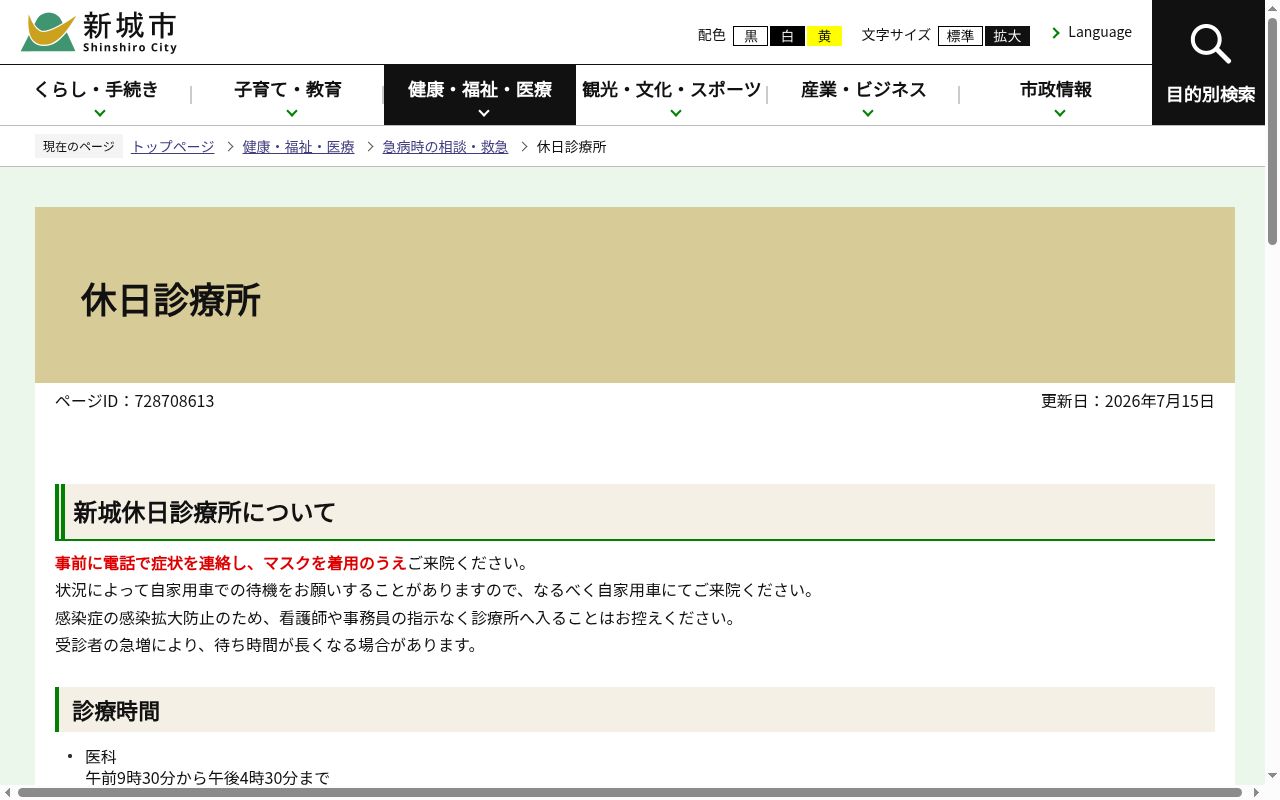Open the magnifier search icon 目的別検索
Image resolution: width=1280 pixels, height=800 pixels.
[1210, 63]
